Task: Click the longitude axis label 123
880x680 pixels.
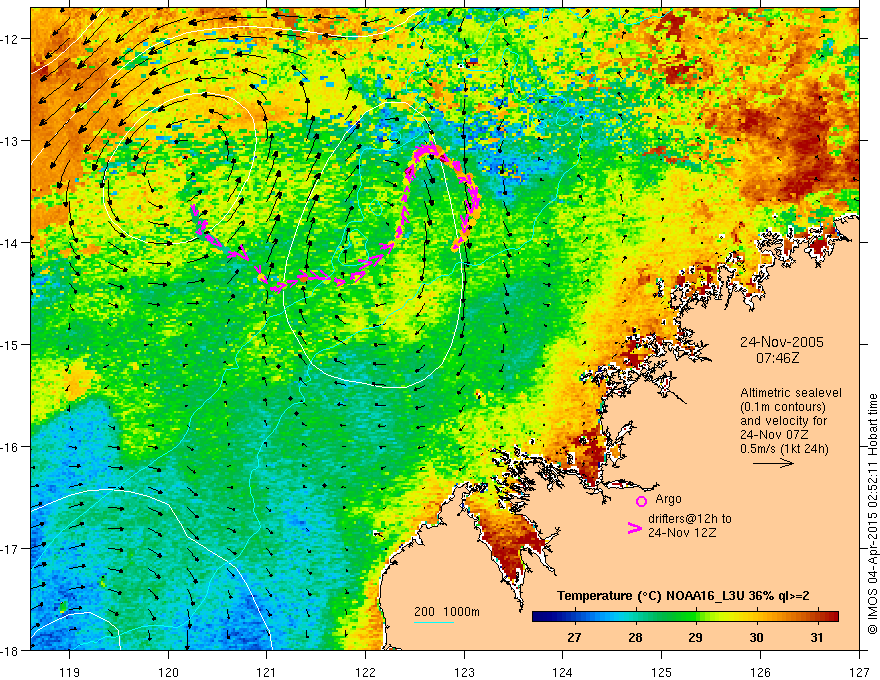Action: click(464, 672)
